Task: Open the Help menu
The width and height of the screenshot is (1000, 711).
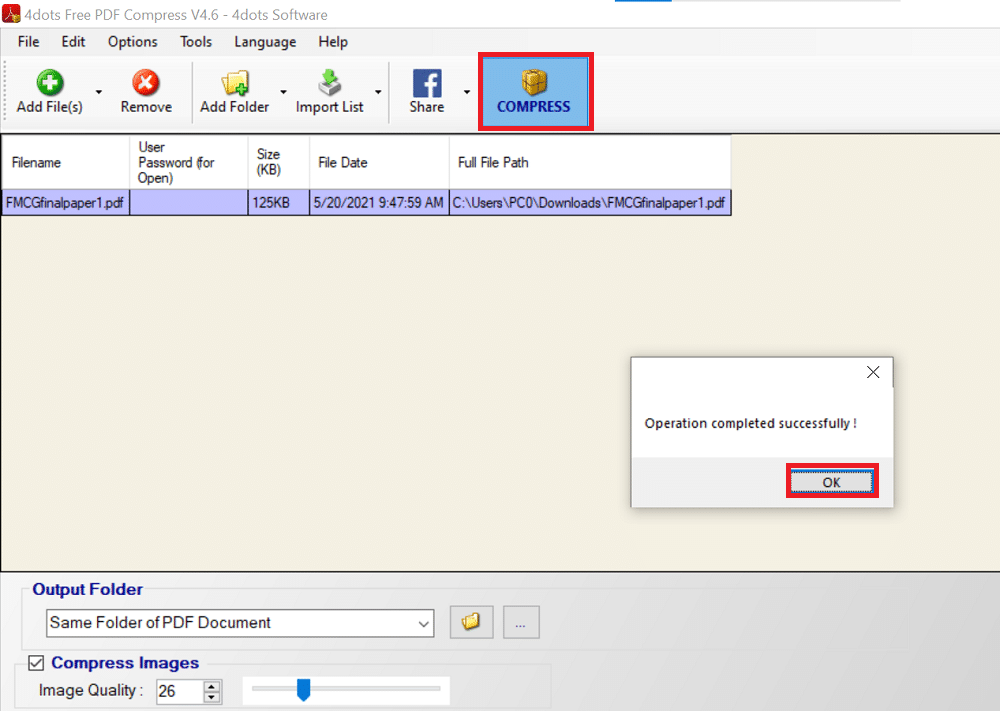Action: (x=333, y=42)
